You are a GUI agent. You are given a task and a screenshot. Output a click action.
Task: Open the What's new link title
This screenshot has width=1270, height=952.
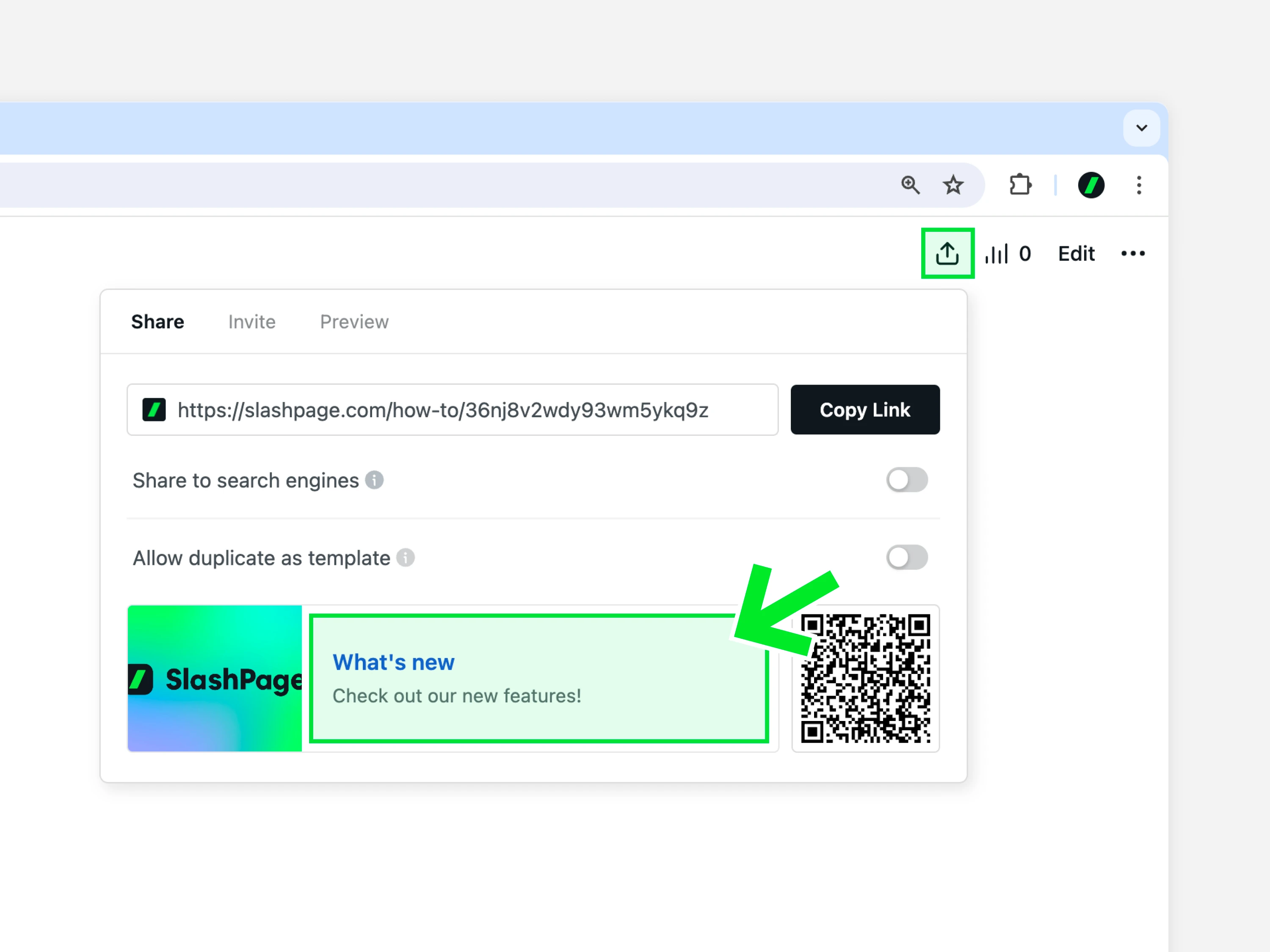pyautogui.click(x=393, y=662)
